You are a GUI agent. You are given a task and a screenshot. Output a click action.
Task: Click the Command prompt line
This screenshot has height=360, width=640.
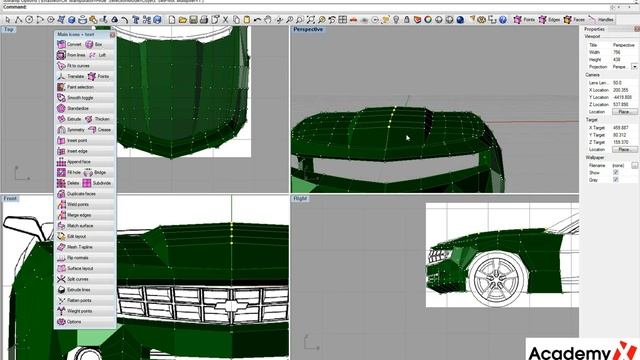pyautogui.click(x=306, y=7)
